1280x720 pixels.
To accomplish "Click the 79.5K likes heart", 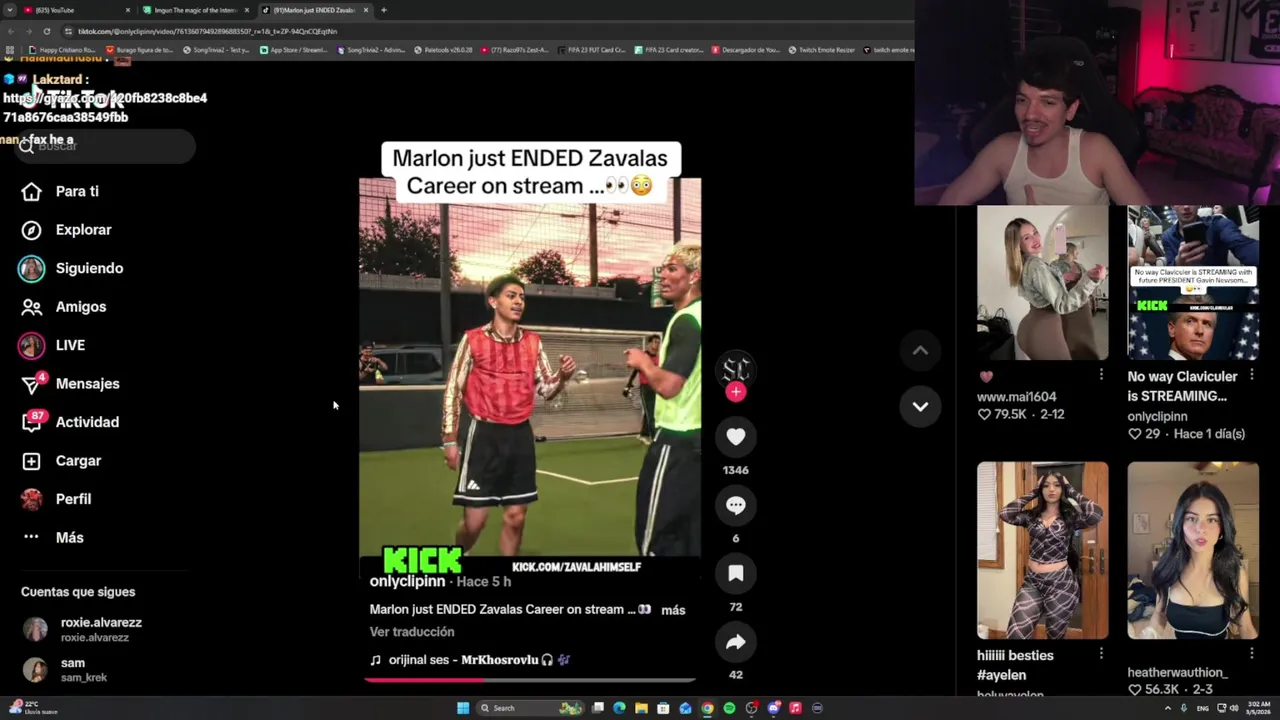I will pos(984,414).
